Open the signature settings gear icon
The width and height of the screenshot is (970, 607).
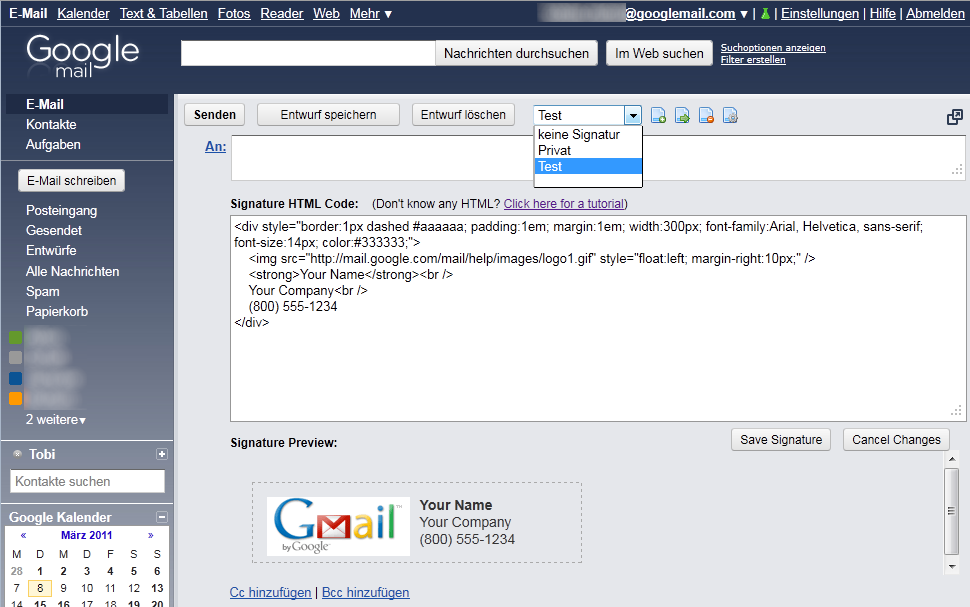click(731, 116)
